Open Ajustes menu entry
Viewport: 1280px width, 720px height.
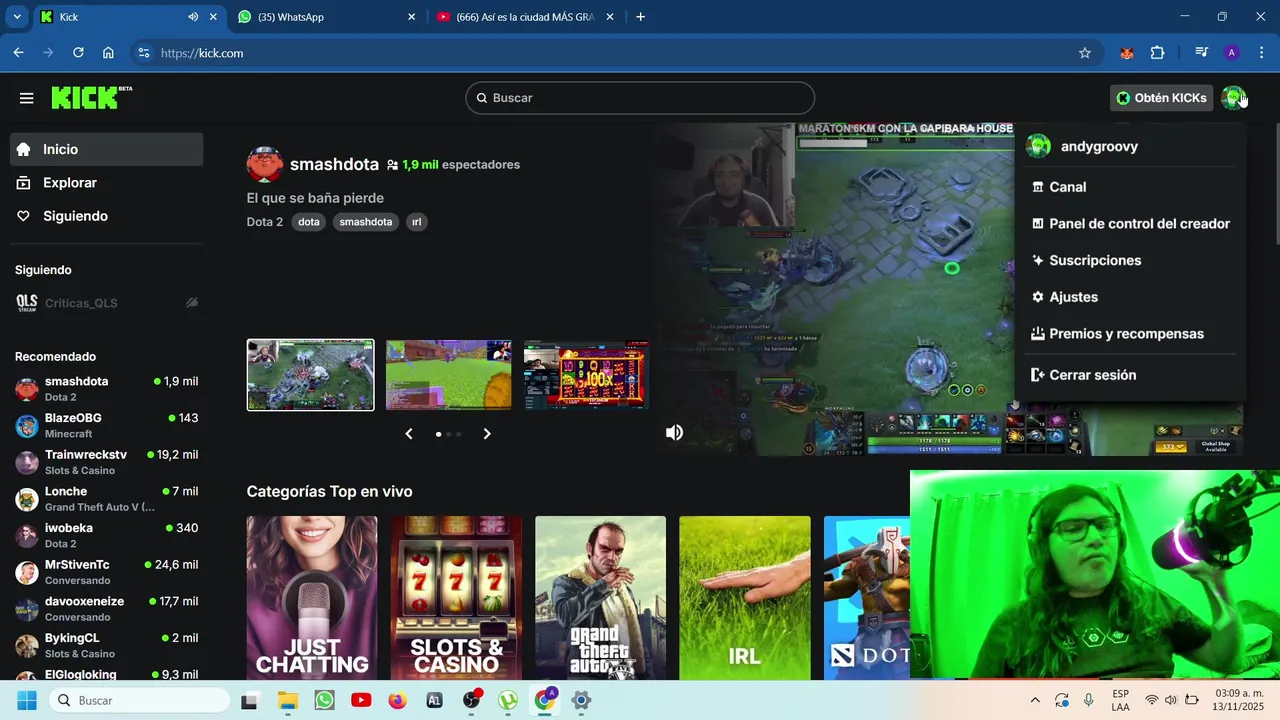tap(1065, 297)
